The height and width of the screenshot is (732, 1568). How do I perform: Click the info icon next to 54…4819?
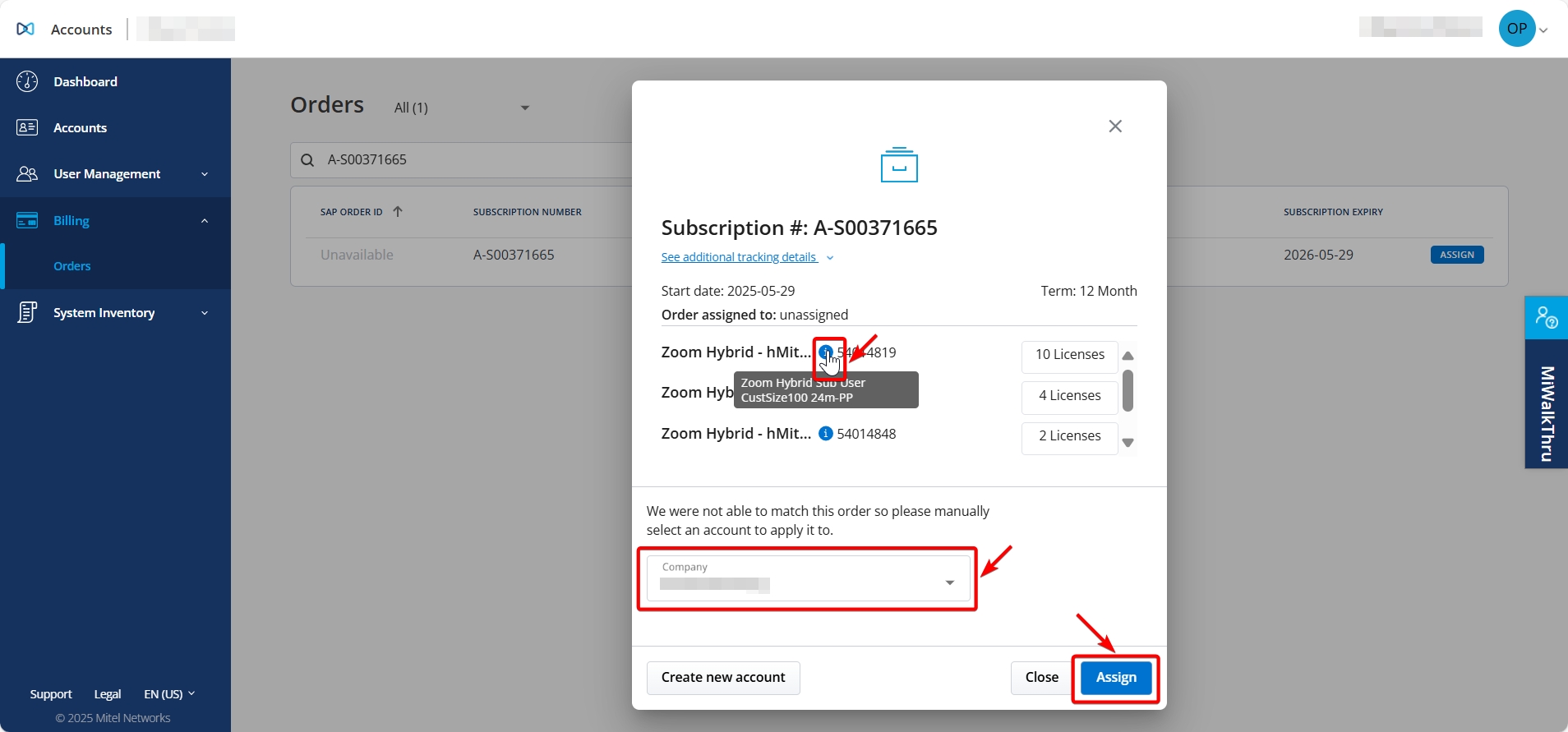(826, 352)
